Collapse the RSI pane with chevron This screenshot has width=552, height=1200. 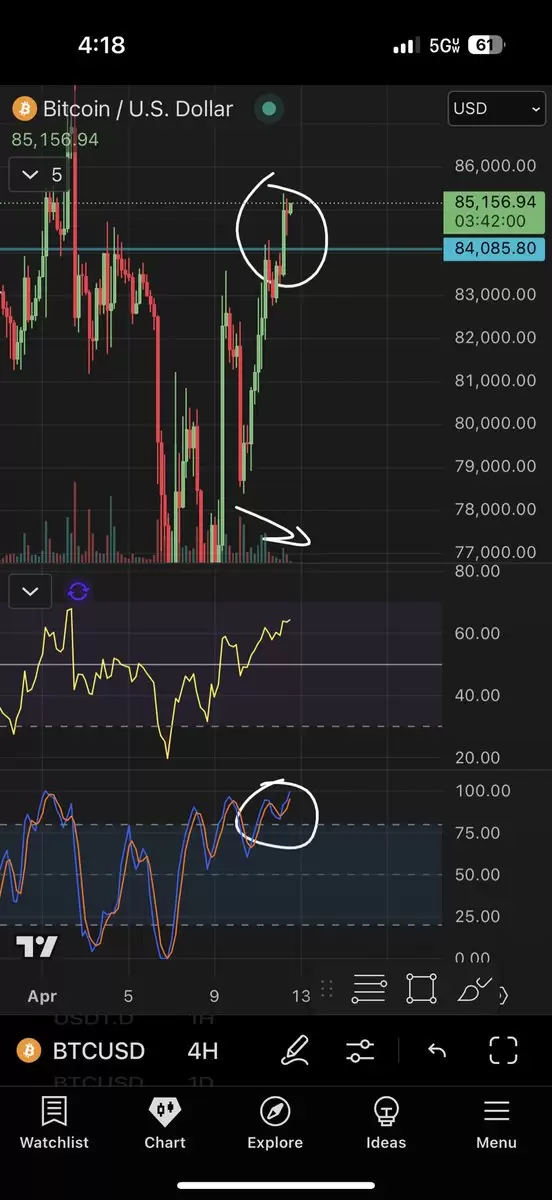(30, 591)
